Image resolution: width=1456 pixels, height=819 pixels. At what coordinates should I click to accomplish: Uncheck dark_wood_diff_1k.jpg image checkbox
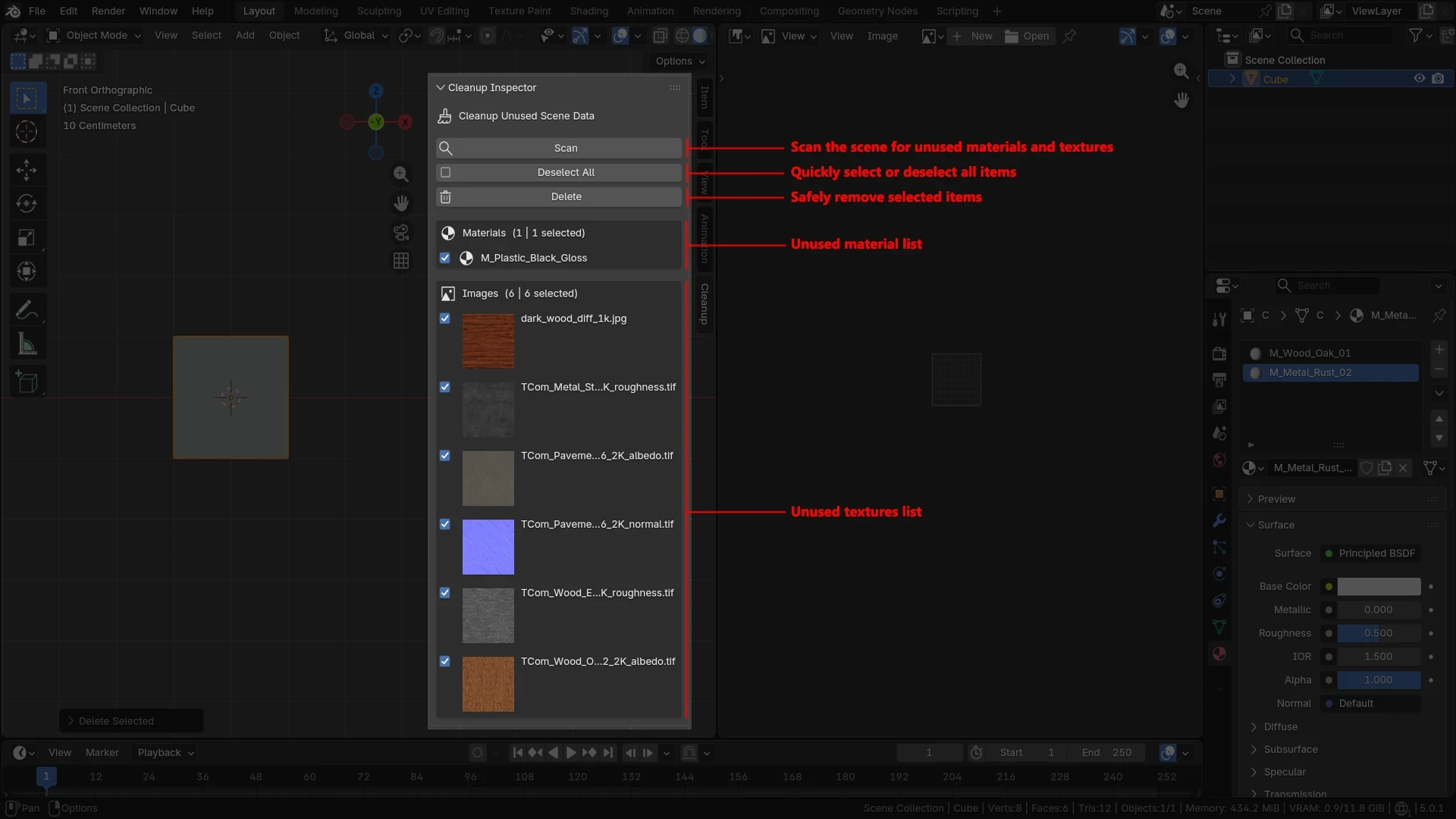pyautogui.click(x=445, y=318)
